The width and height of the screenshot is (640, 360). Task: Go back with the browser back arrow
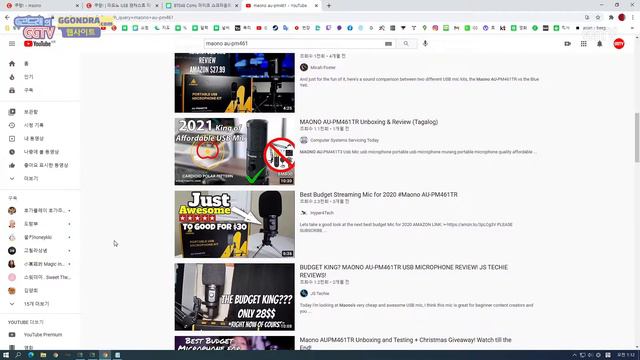click(7, 18)
